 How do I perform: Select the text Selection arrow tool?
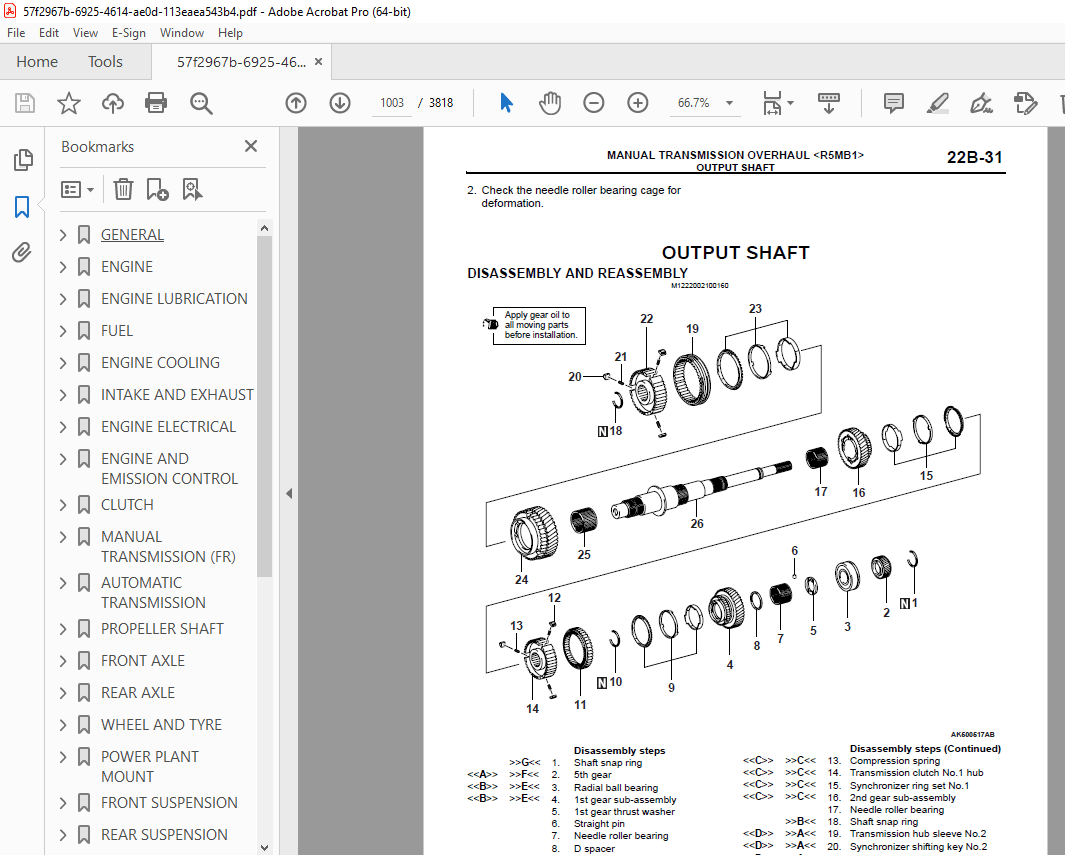[x=506, y=102]
